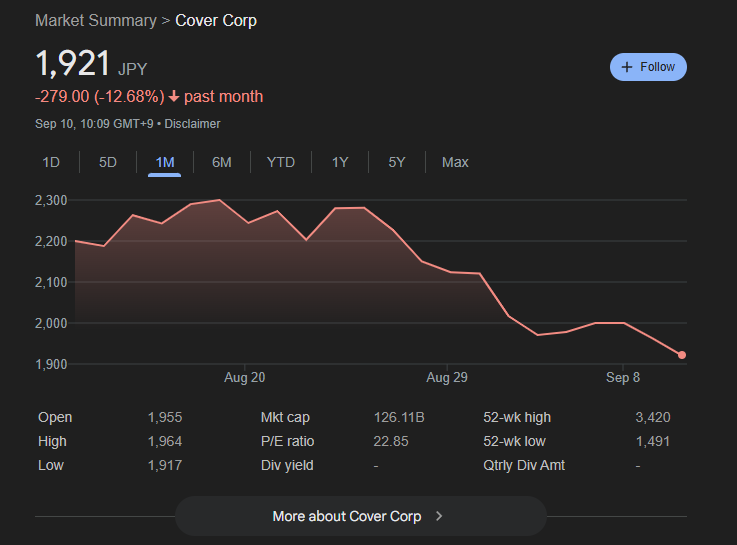Click the 52-wk low label
This screenshot has width=737, height=545.
(515, 441)
